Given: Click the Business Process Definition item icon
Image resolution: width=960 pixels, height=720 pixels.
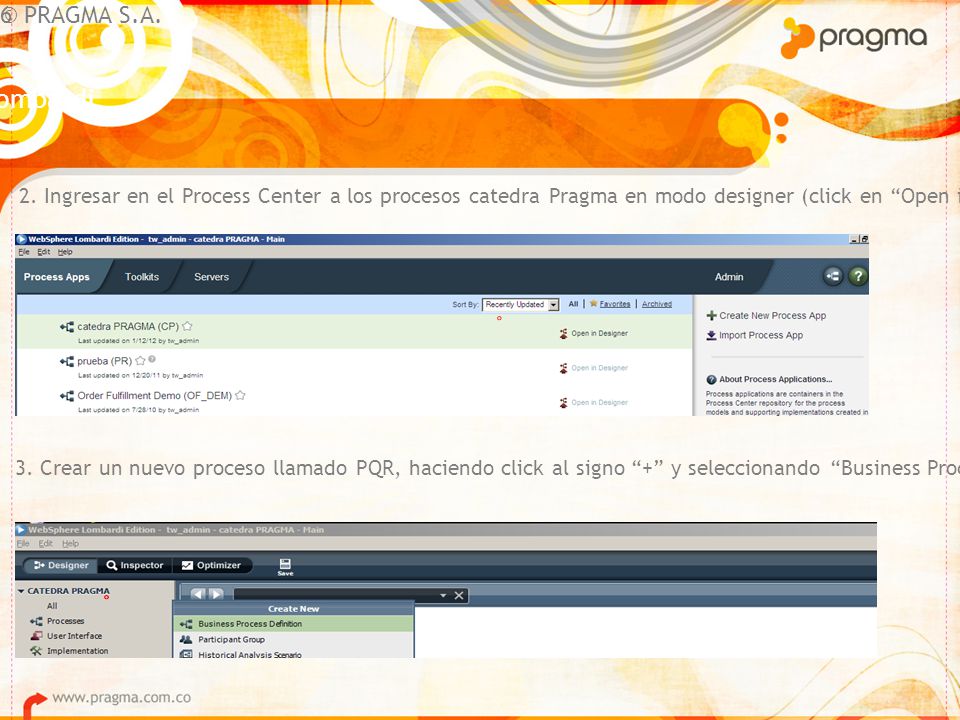Looking at the screenshot, I should [x=186, y=624].
